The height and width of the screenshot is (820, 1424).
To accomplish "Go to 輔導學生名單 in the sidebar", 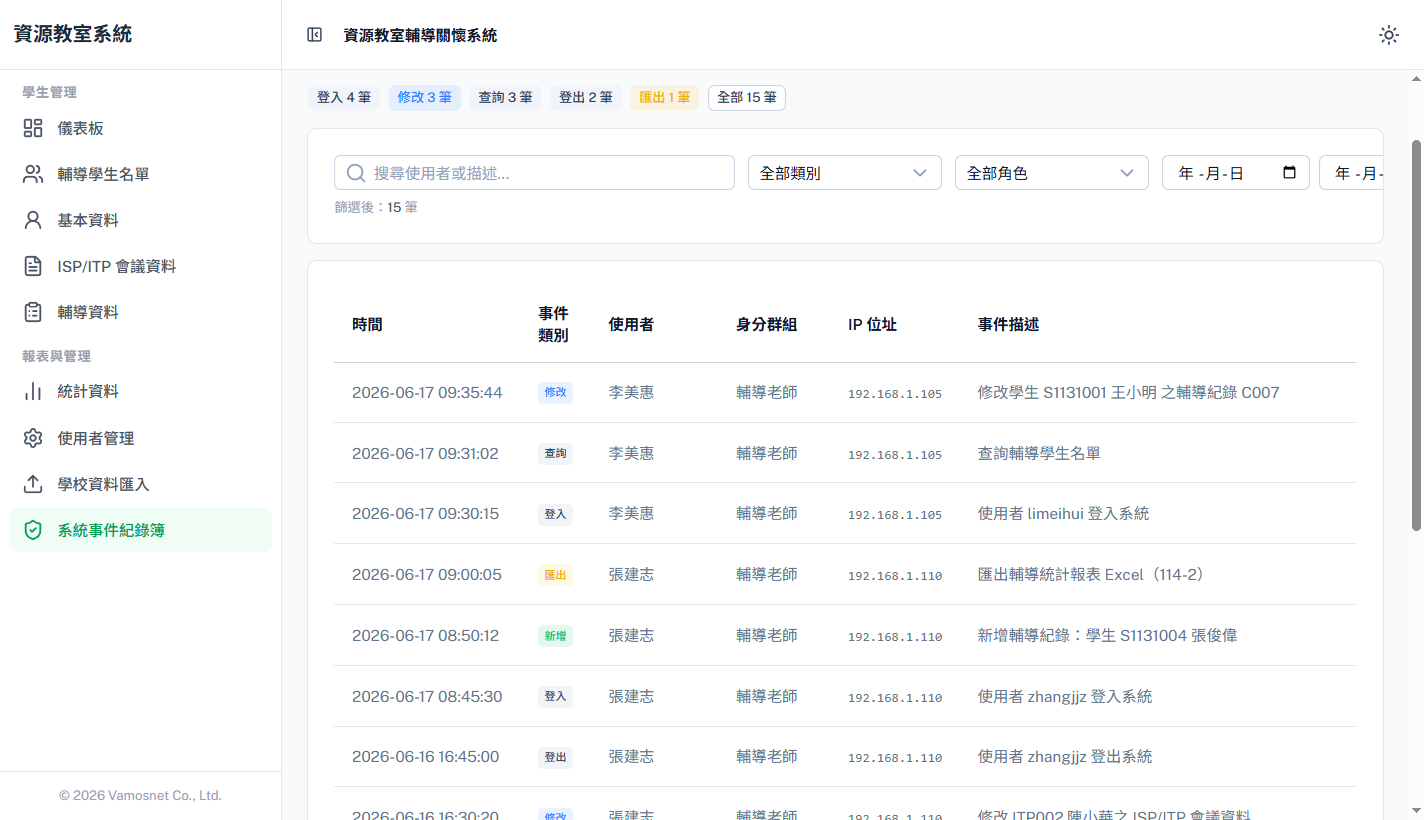I will tap(140, 174).
